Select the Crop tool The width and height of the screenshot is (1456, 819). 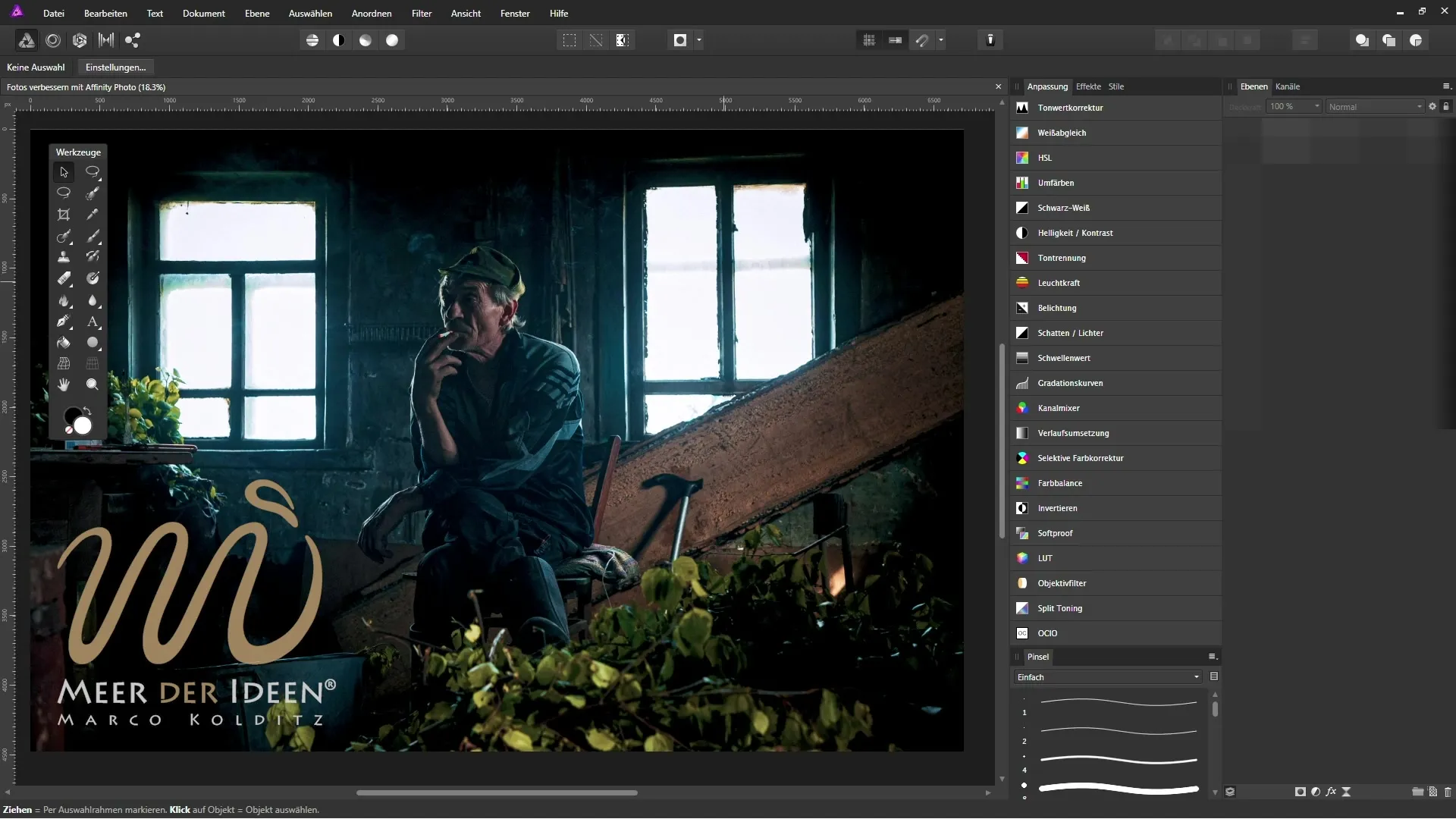[x=64, y=215]
